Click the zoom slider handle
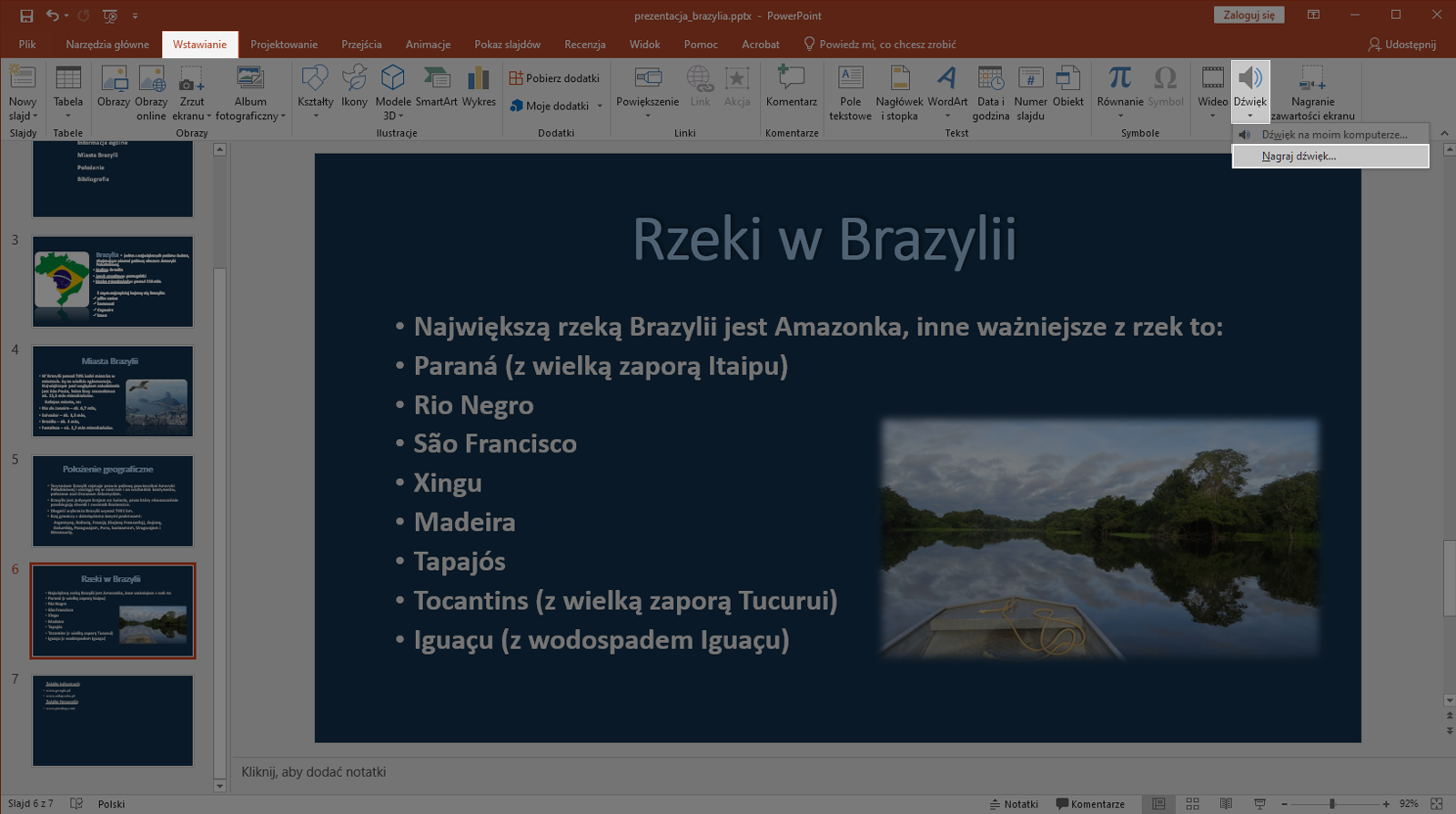Screen dimensions: 1456x814 1332,804
